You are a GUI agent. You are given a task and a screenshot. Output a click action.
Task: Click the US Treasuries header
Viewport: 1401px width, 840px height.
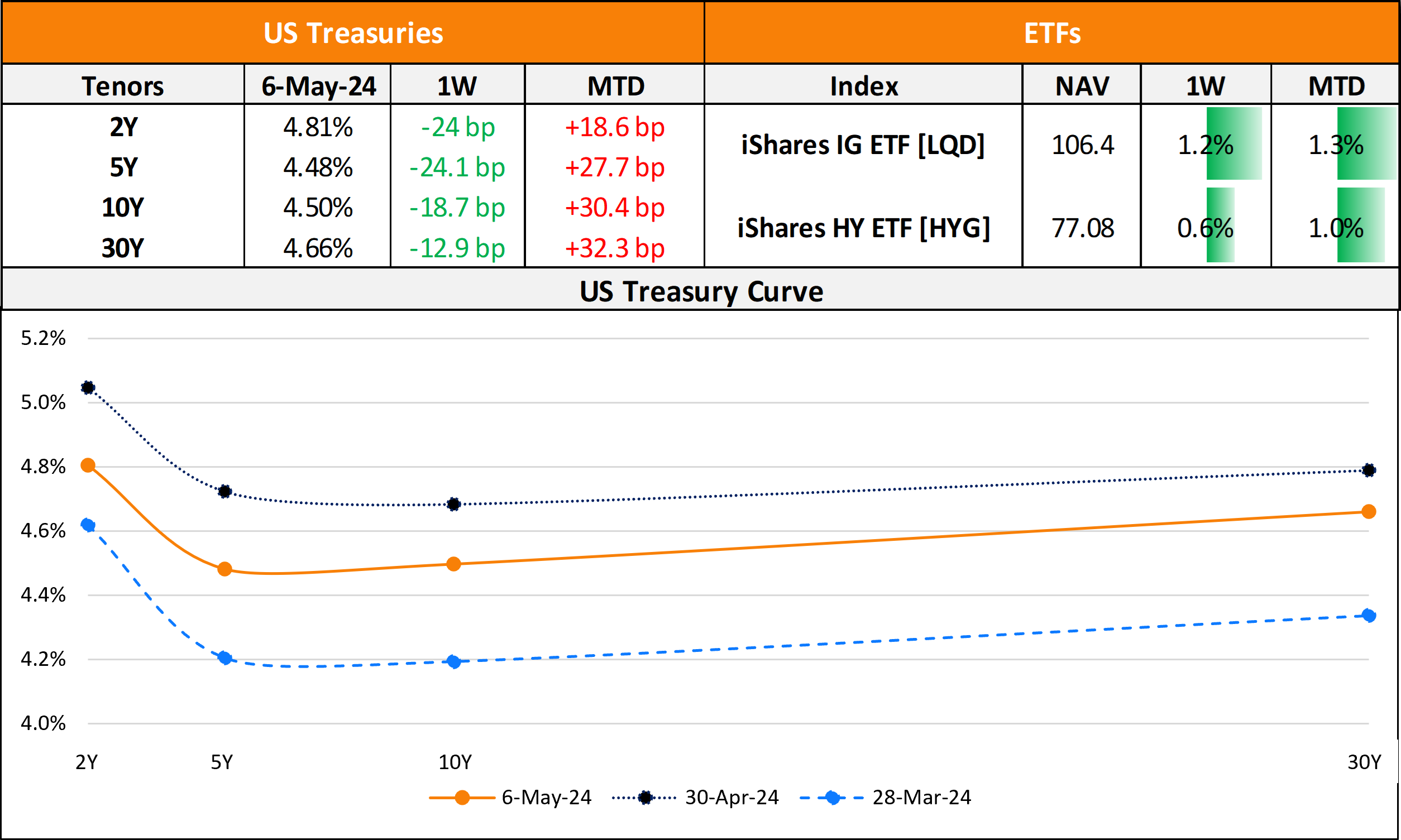[x=353, y=33]
